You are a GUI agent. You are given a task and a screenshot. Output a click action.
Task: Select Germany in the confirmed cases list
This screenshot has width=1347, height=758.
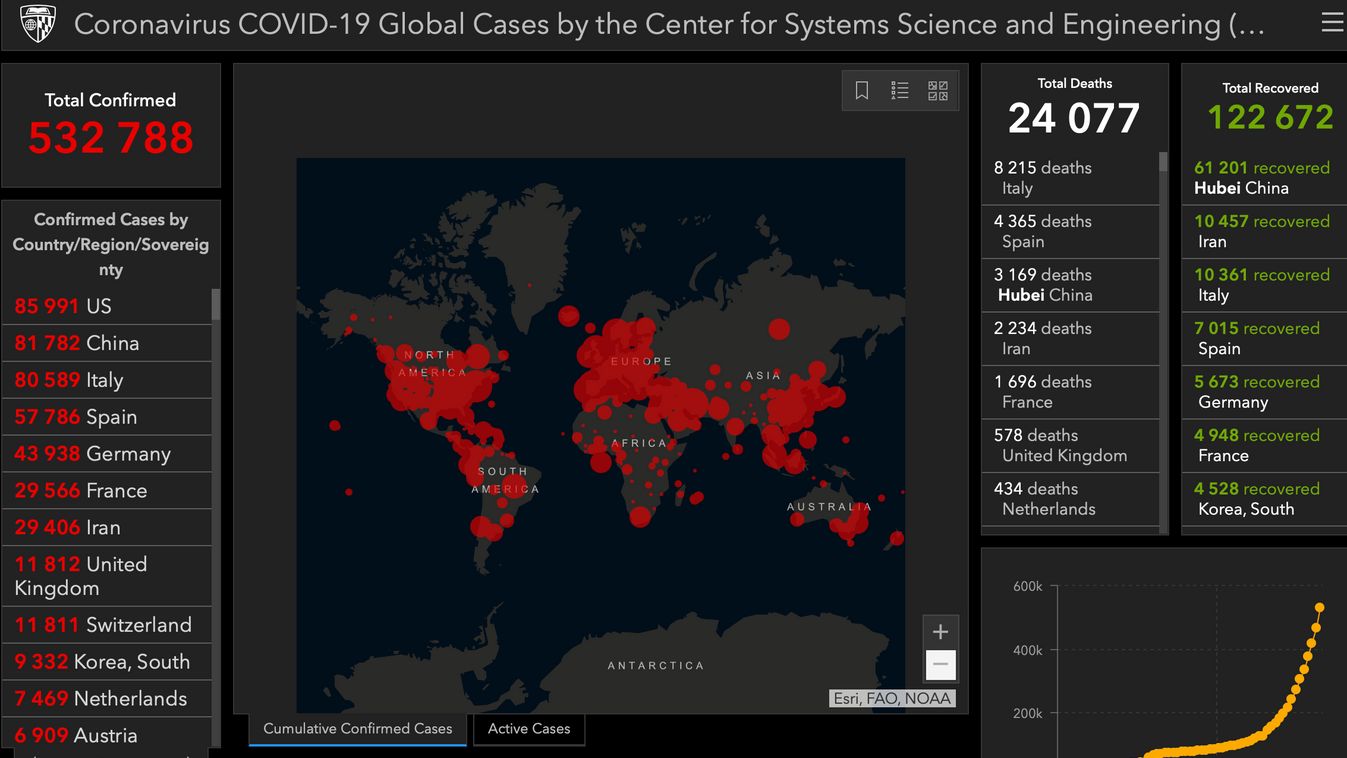[107, 454]
